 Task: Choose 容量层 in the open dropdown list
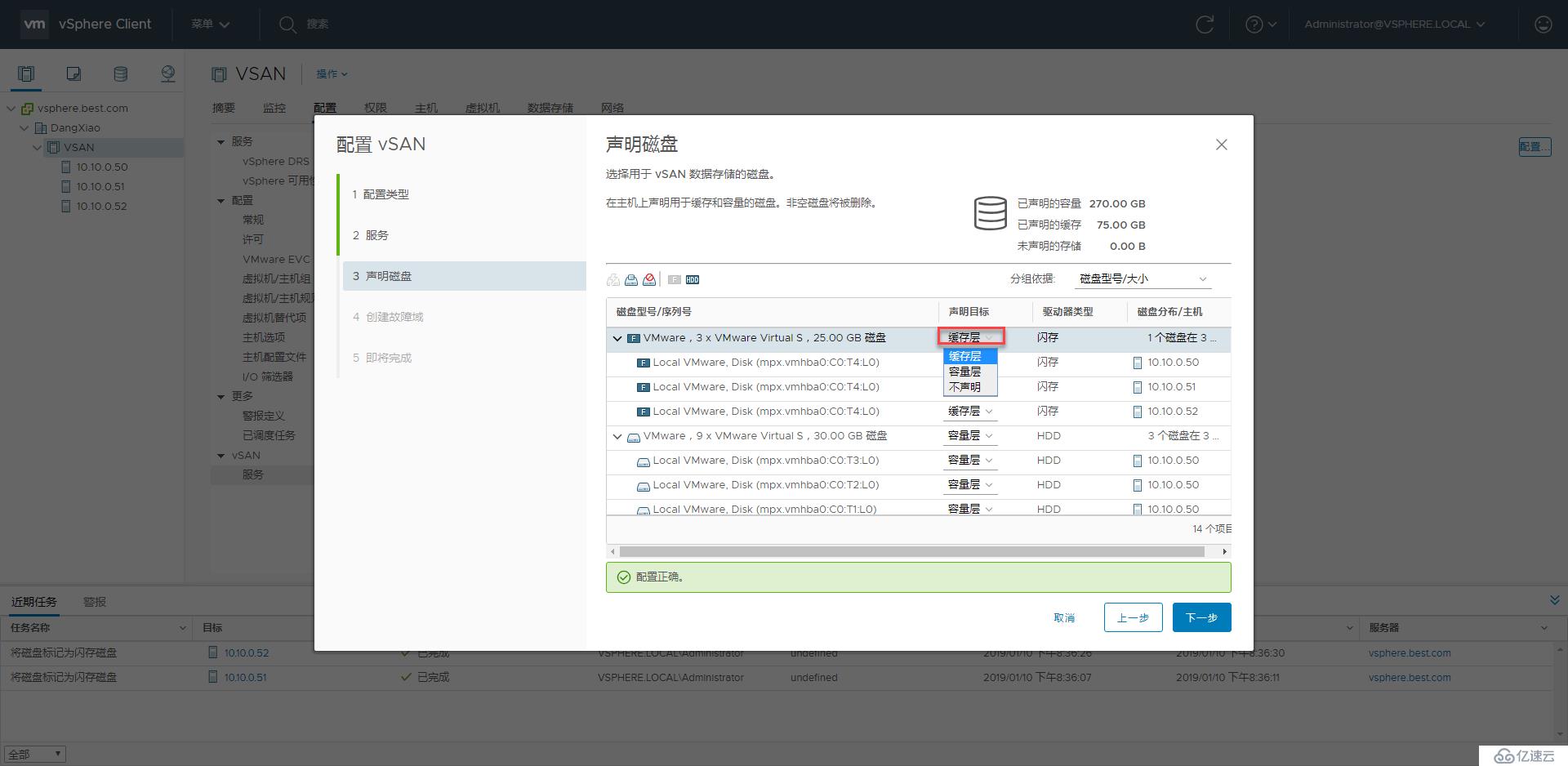pos(970,372)
